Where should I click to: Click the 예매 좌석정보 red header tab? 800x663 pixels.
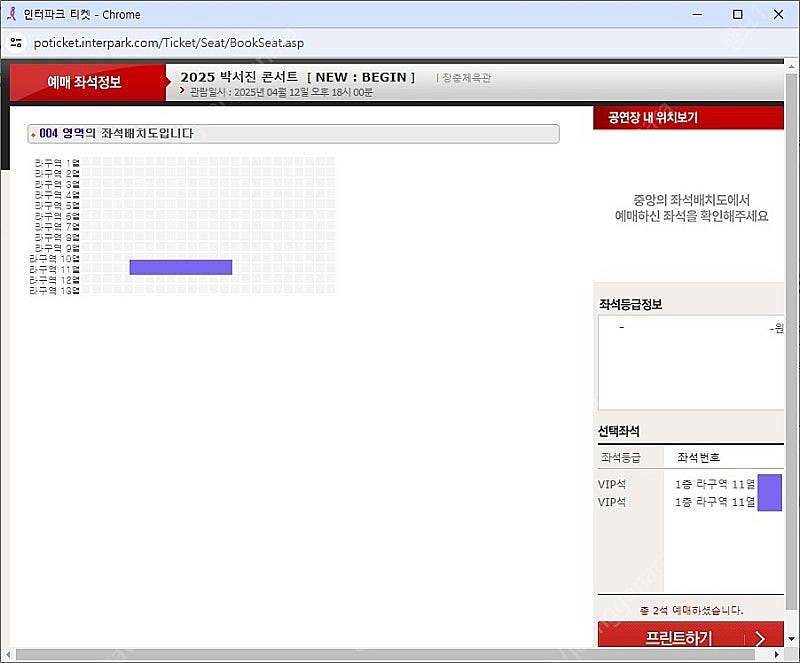[87, 82]
